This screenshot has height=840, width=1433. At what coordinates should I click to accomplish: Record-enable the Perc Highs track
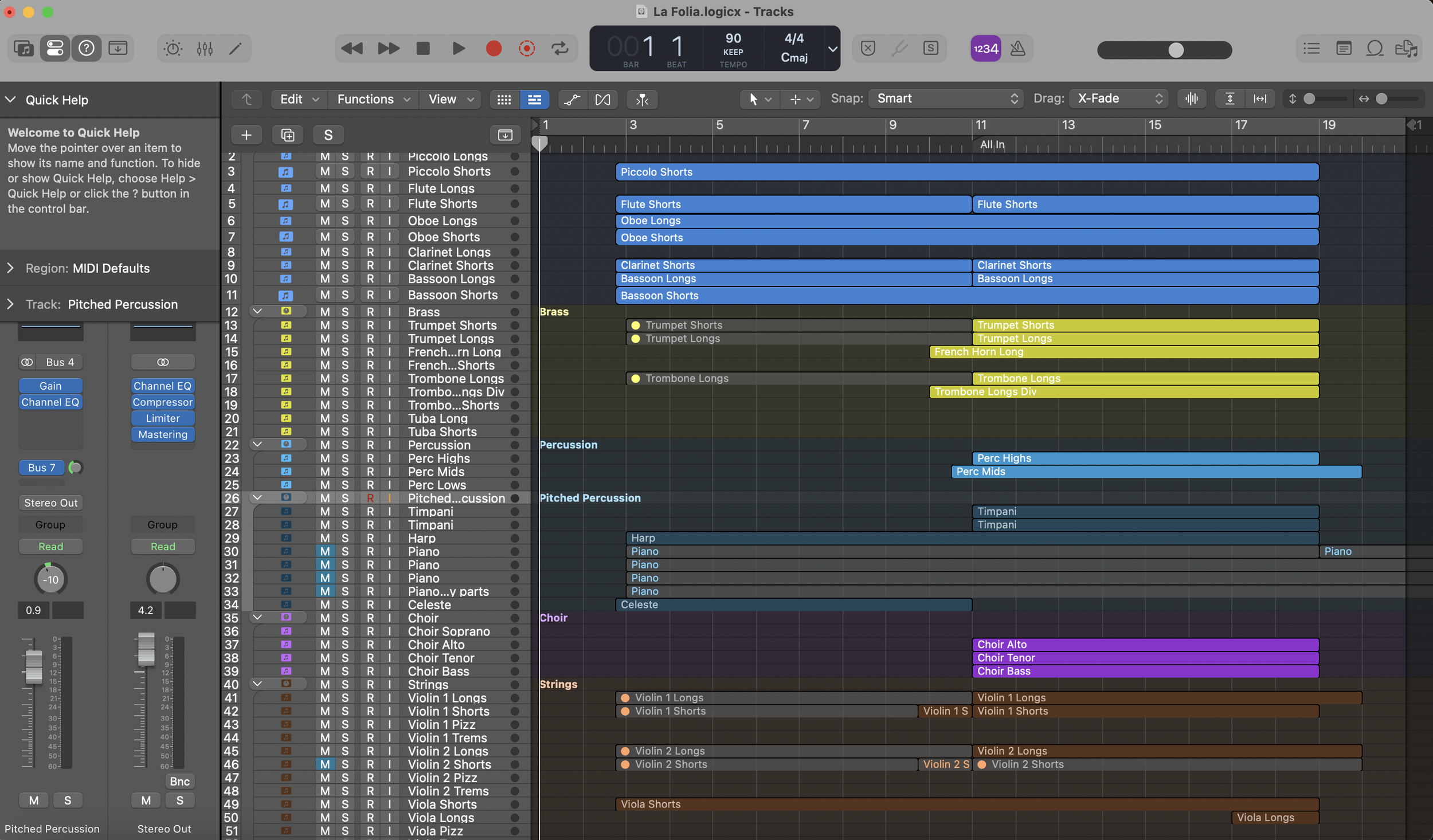[x=370, y=458]
